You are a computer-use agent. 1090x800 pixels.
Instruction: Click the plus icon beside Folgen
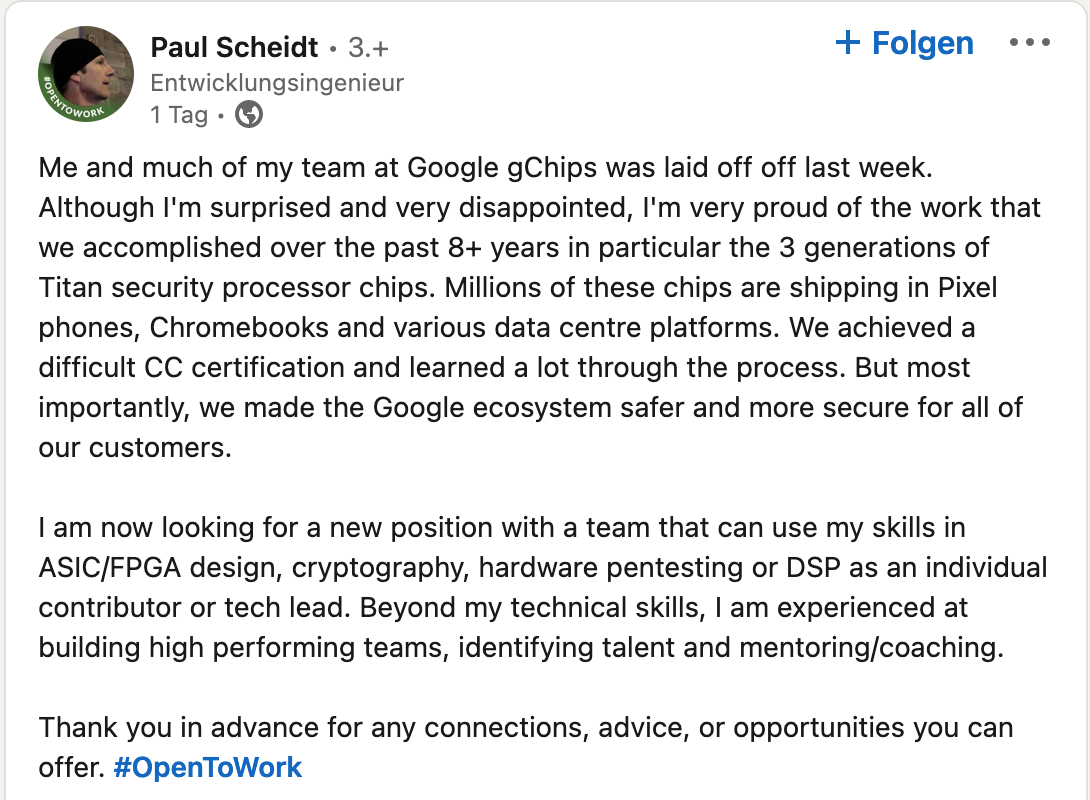(x=847, y=42)
